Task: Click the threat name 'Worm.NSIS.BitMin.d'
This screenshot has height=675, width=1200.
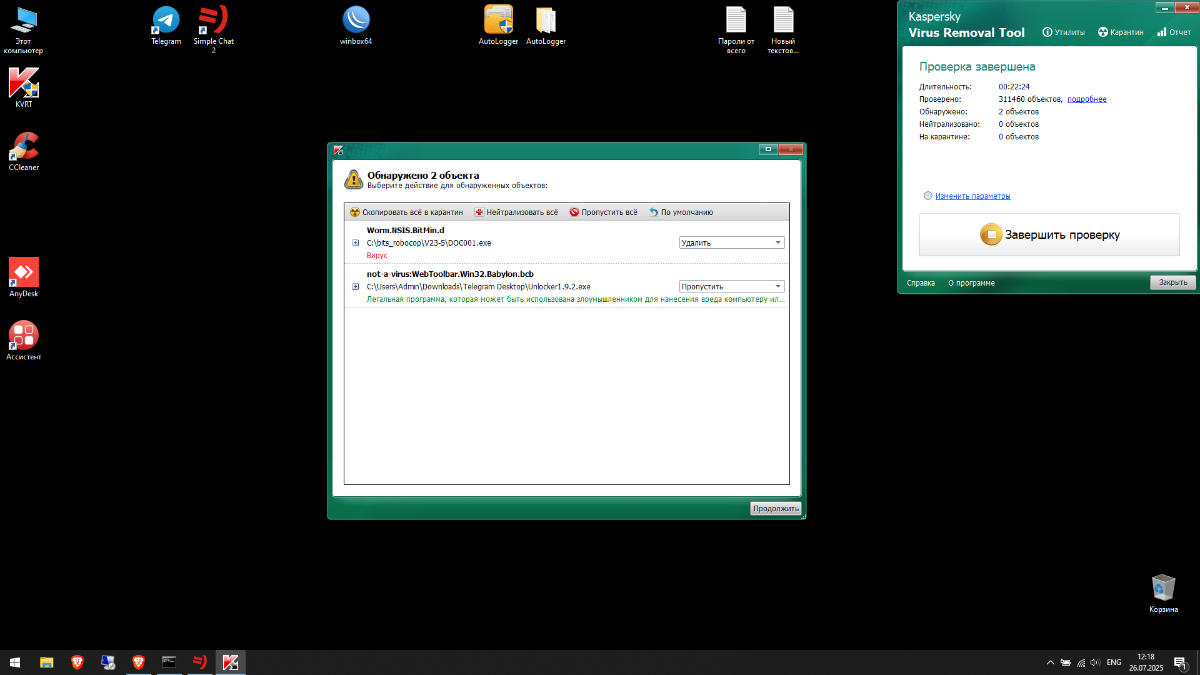Action: (x=405, y=230)
